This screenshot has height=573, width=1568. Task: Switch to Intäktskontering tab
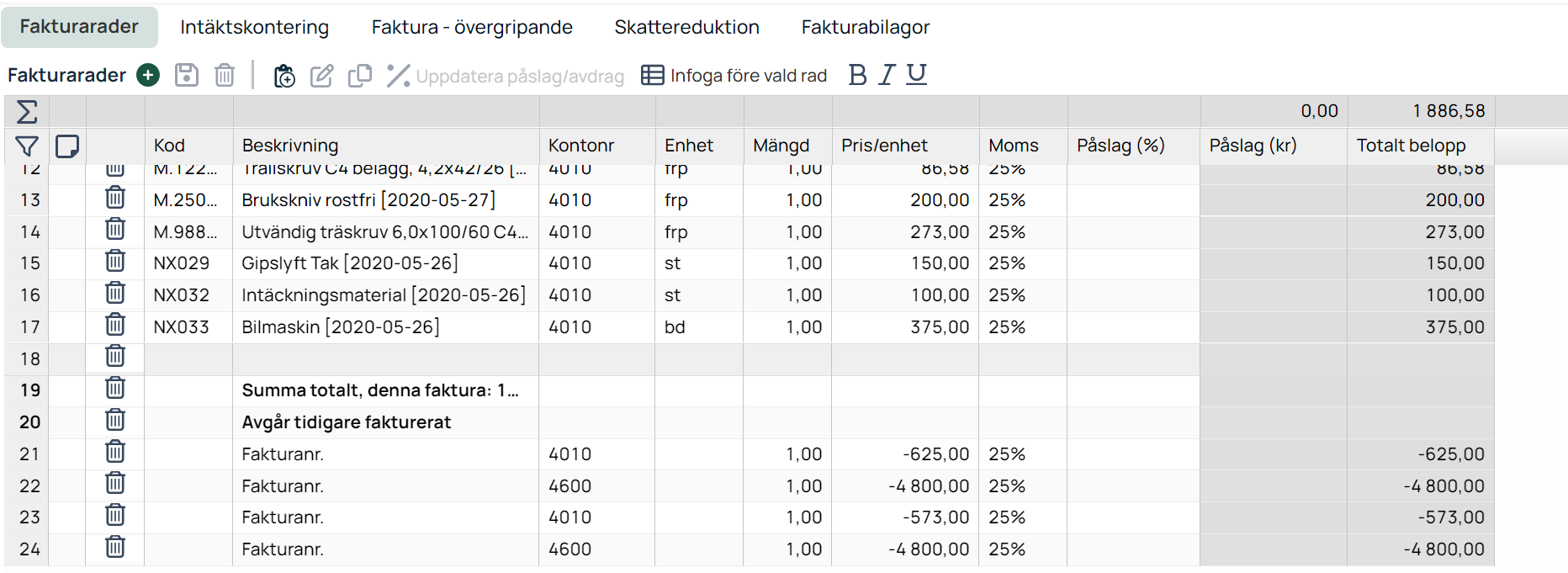tap(254, 27)
